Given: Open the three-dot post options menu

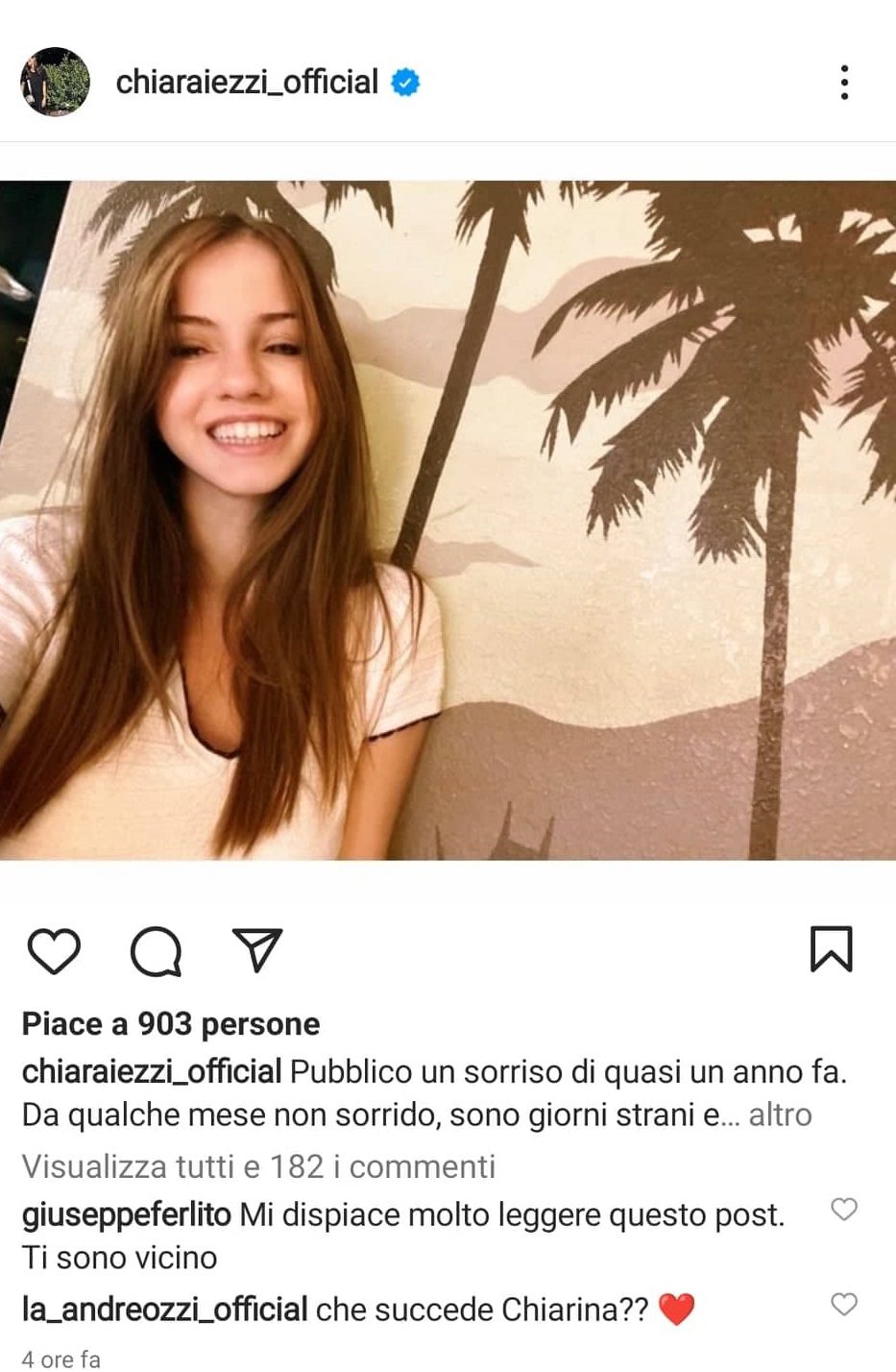Looking at the screenshot, I should pos(844,83).
